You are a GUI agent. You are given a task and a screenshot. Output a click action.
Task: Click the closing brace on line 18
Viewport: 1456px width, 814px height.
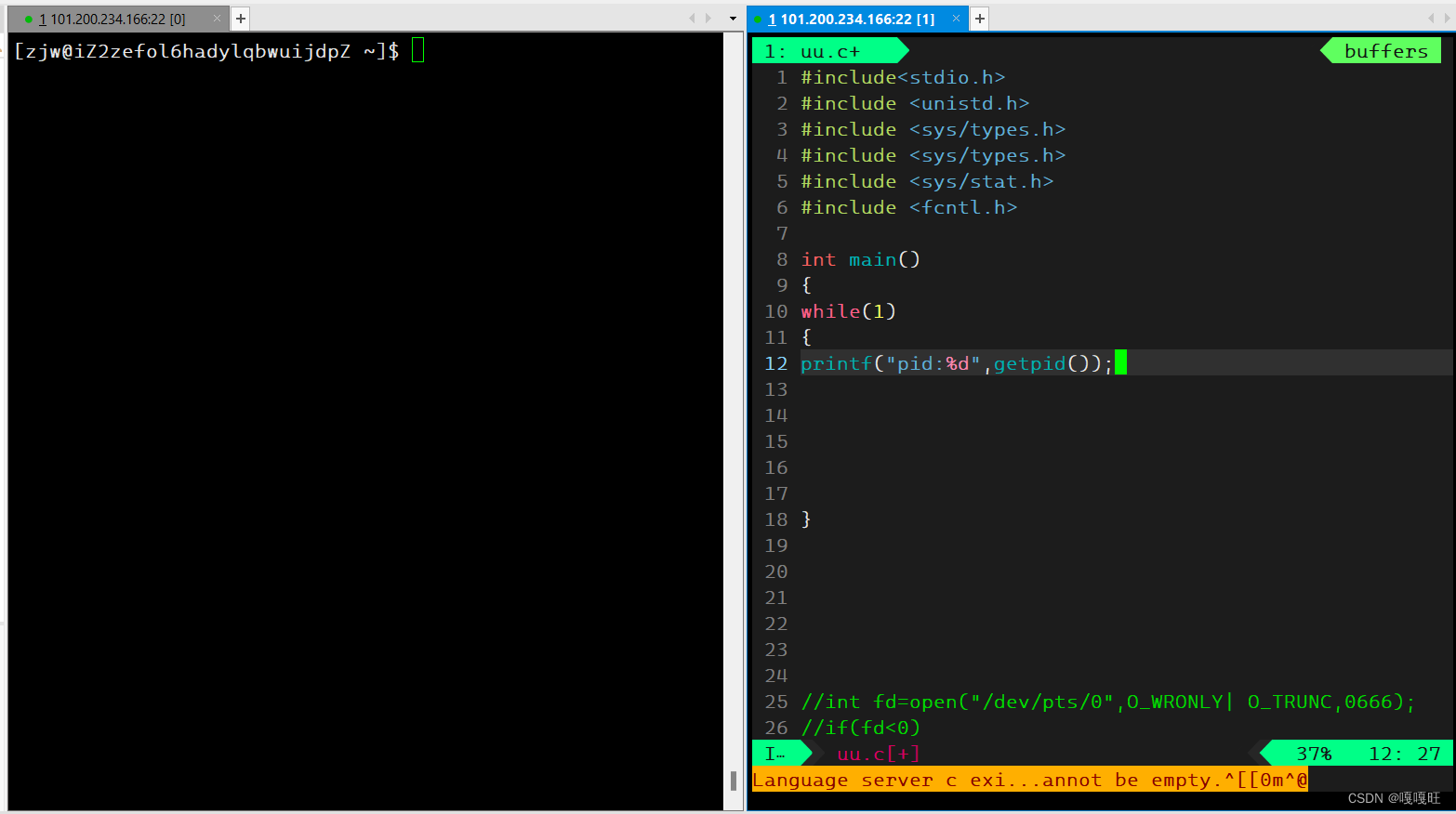pyautogui.click(x=806, y=519)
